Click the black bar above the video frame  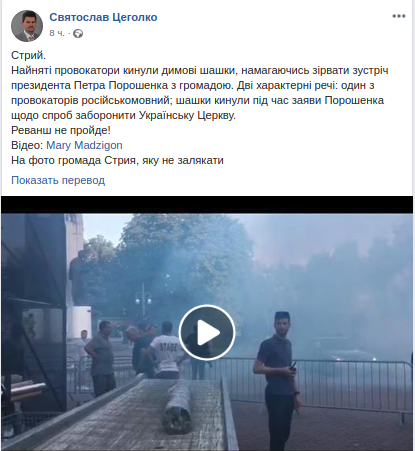pos(207,205)
